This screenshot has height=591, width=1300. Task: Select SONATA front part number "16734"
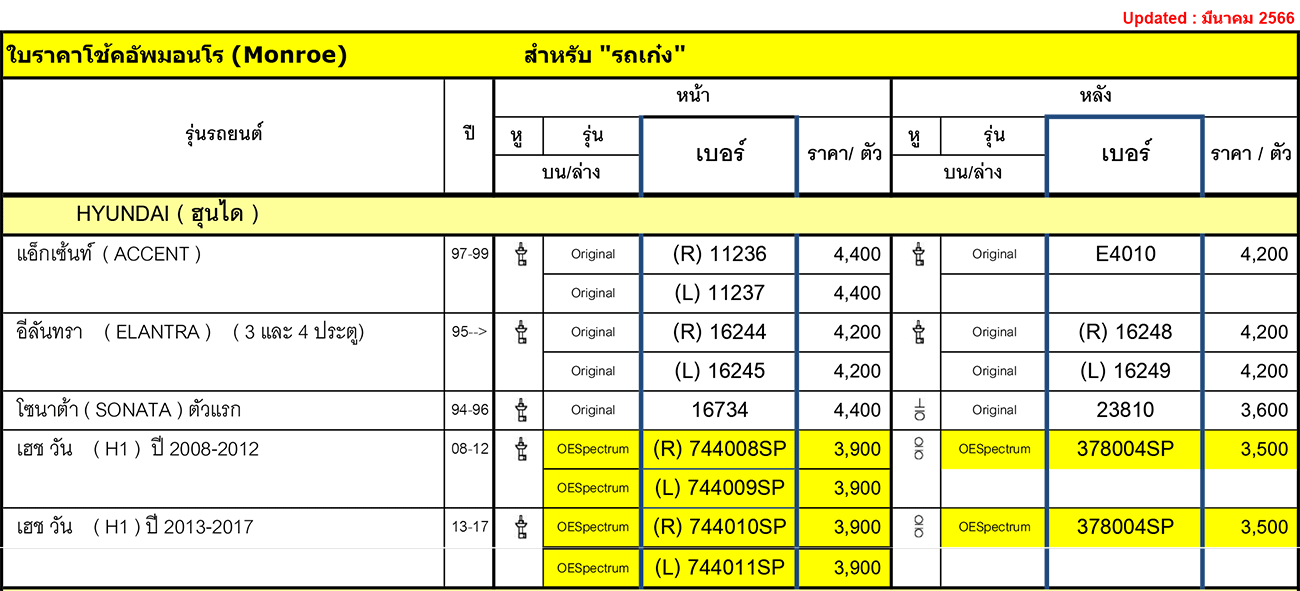coord(720,410)
